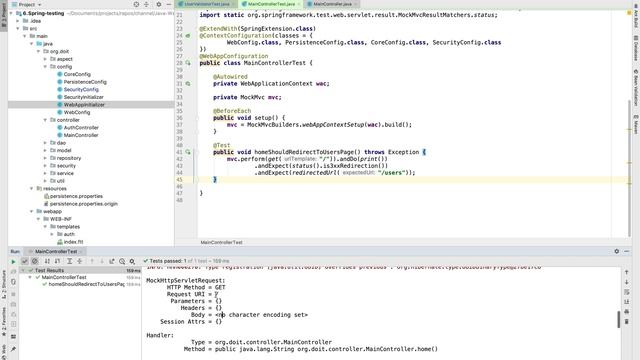Collapse the controller package
Screen dimensions: 640x360
click(x=45, y=120)
